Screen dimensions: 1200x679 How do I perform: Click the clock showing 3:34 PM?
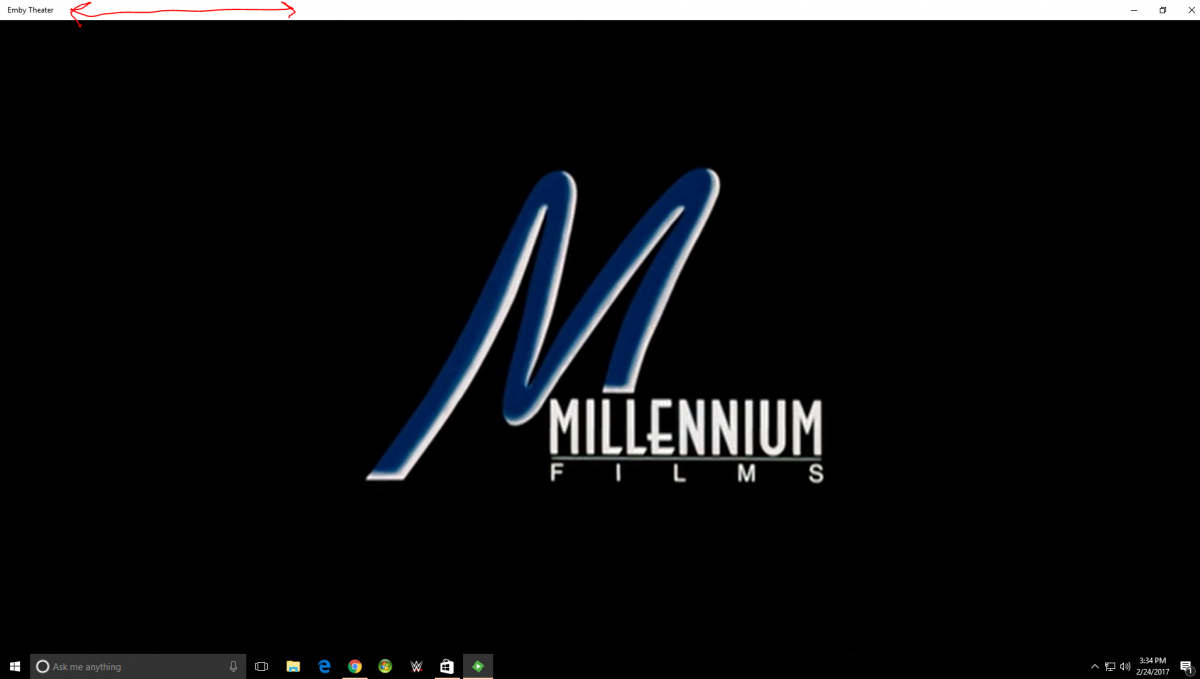coord(1153,666)
